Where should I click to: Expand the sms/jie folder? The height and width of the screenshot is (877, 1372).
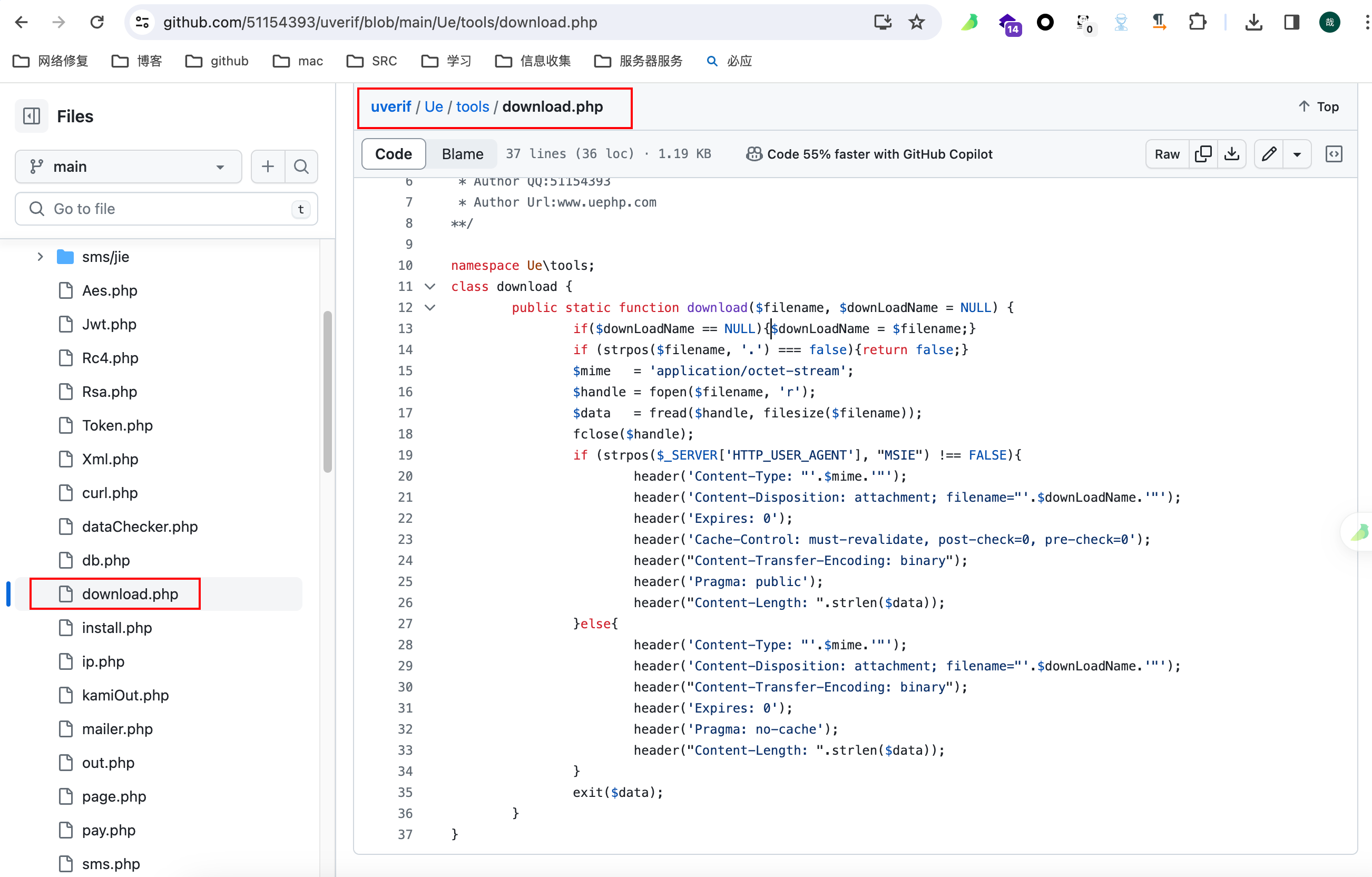coord(40,257)
